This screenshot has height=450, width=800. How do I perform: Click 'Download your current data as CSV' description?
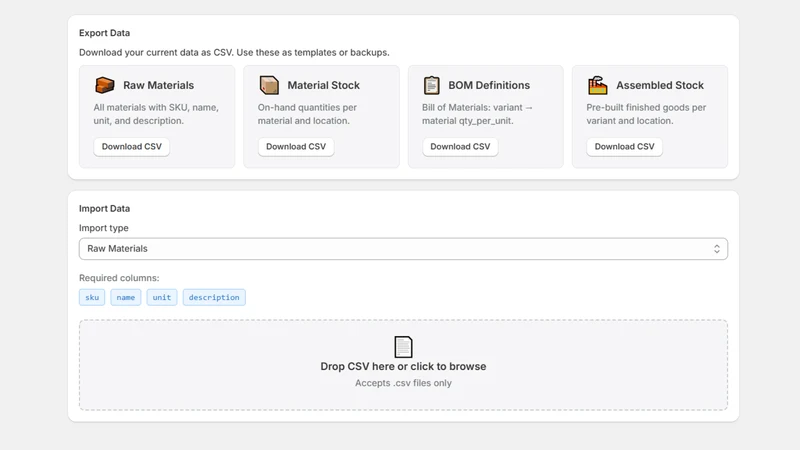coord(234,53)
